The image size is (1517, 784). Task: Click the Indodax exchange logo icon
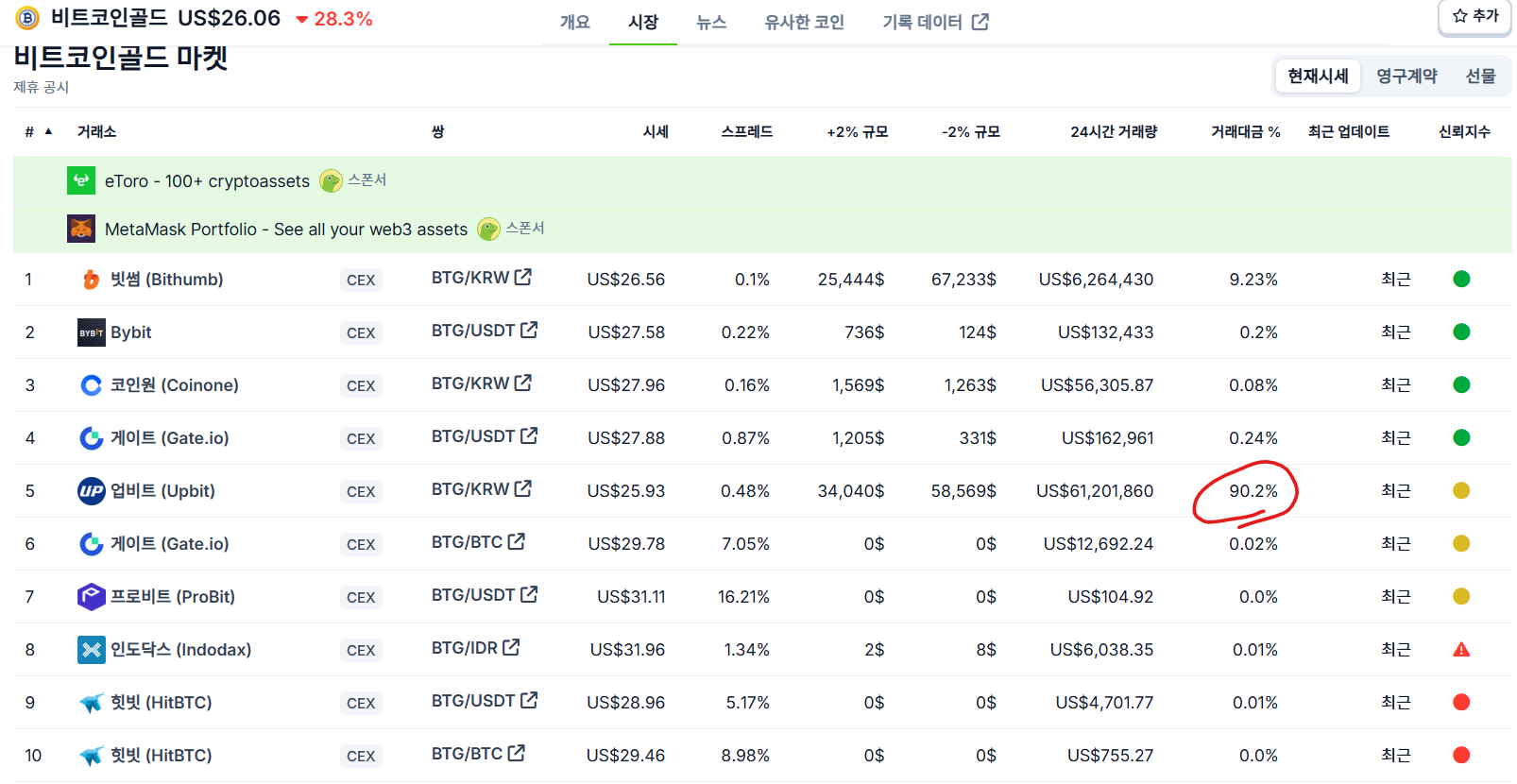[91, 650]
